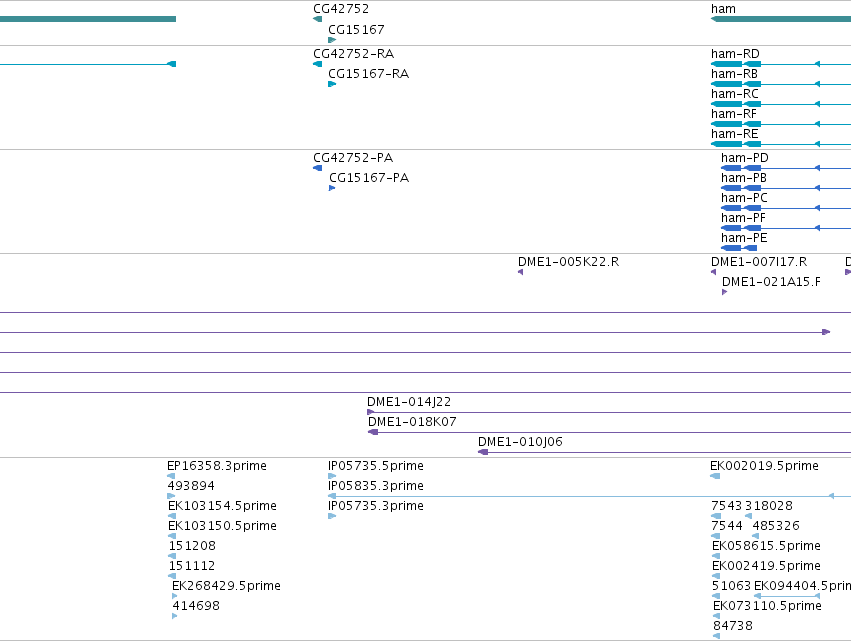Select the ham gene bar glyph
The width and height of the screenshot is (851, 641).
coord(781,20)
